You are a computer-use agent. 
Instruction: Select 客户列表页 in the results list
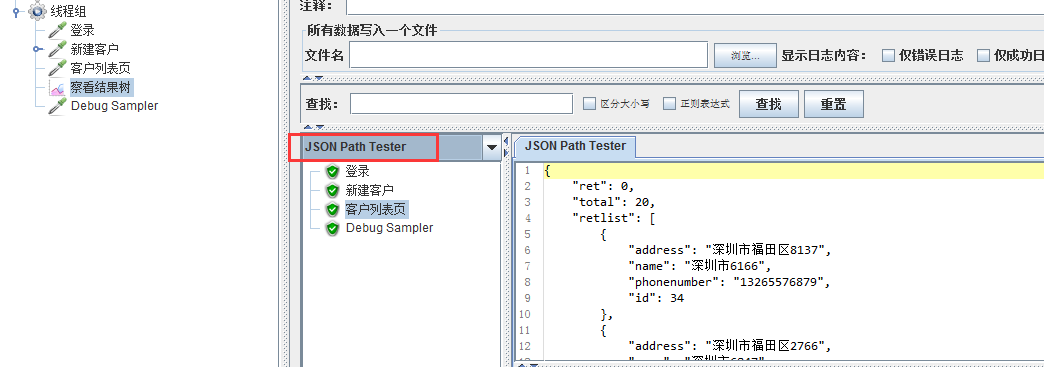(x=376, y=209)
